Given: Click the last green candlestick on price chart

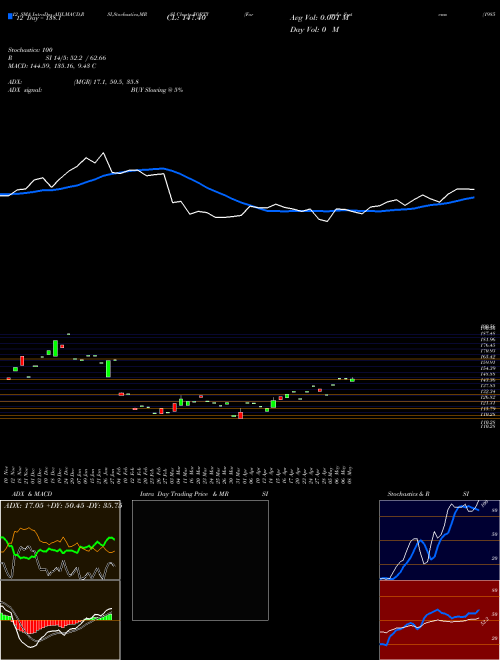Looking at the screenshot, I should coord(352,380).
